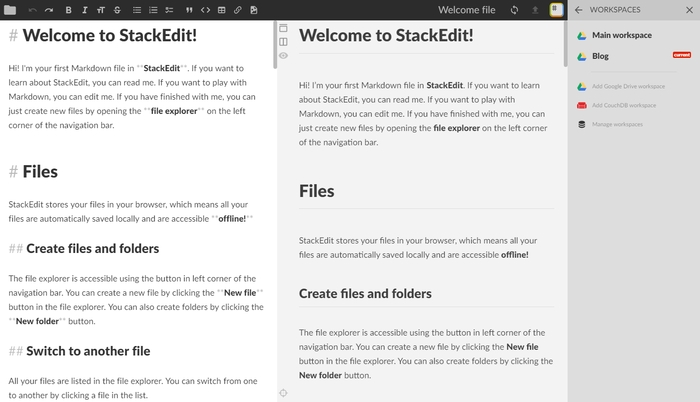The height and width of the screenshot is (402, 700).
Task: Click the Google Drive icon beside Blog
Action: (581, 57)
